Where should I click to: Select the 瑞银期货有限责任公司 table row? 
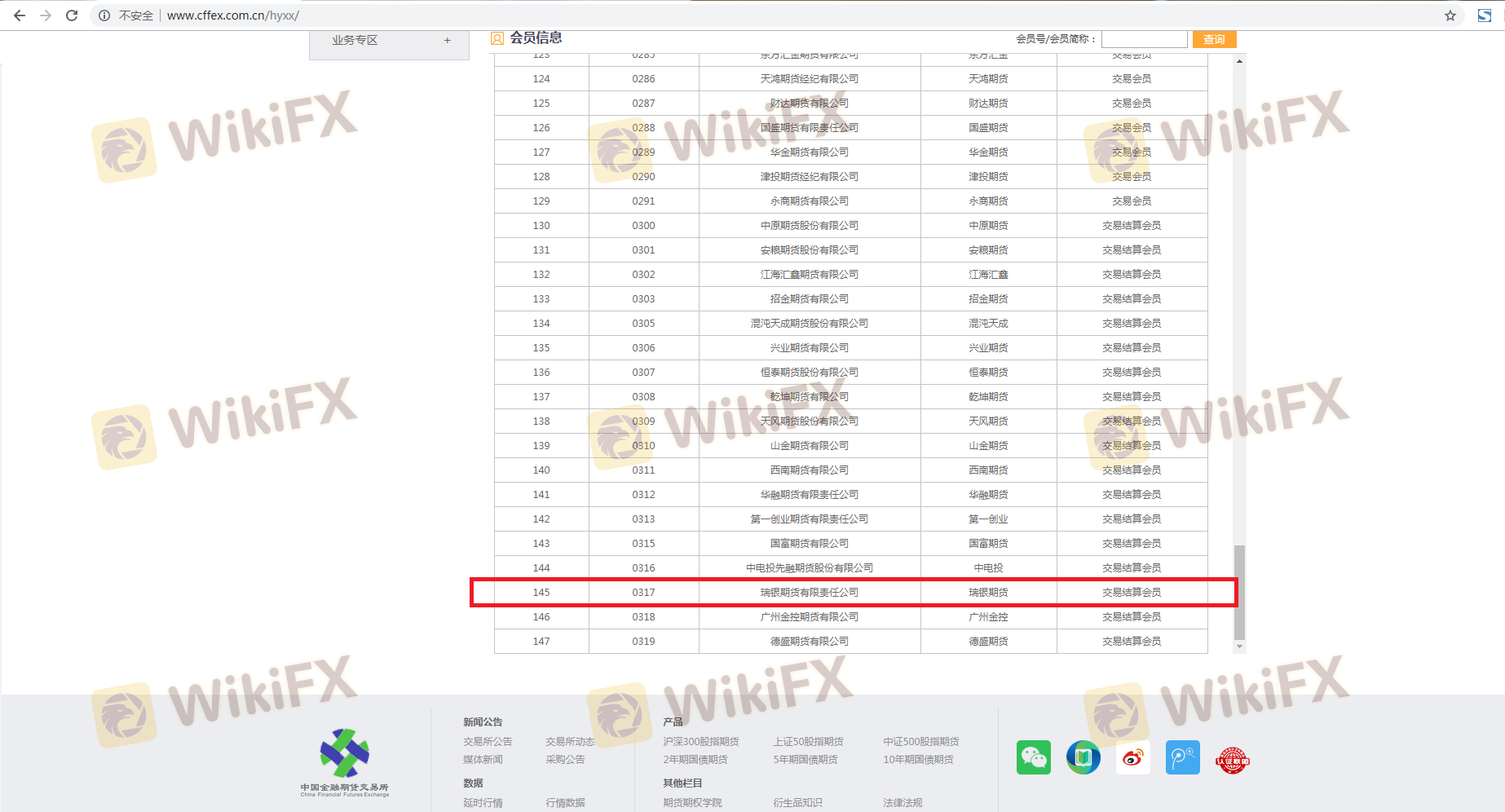pos(809,593)
